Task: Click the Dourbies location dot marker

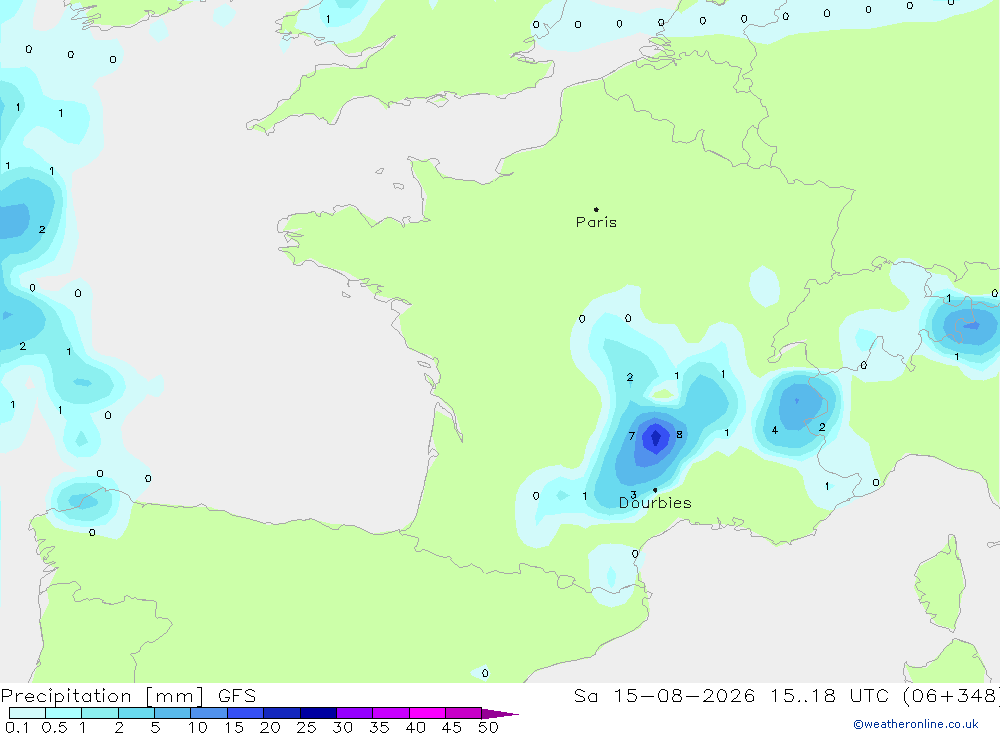Action: [655, 490]
